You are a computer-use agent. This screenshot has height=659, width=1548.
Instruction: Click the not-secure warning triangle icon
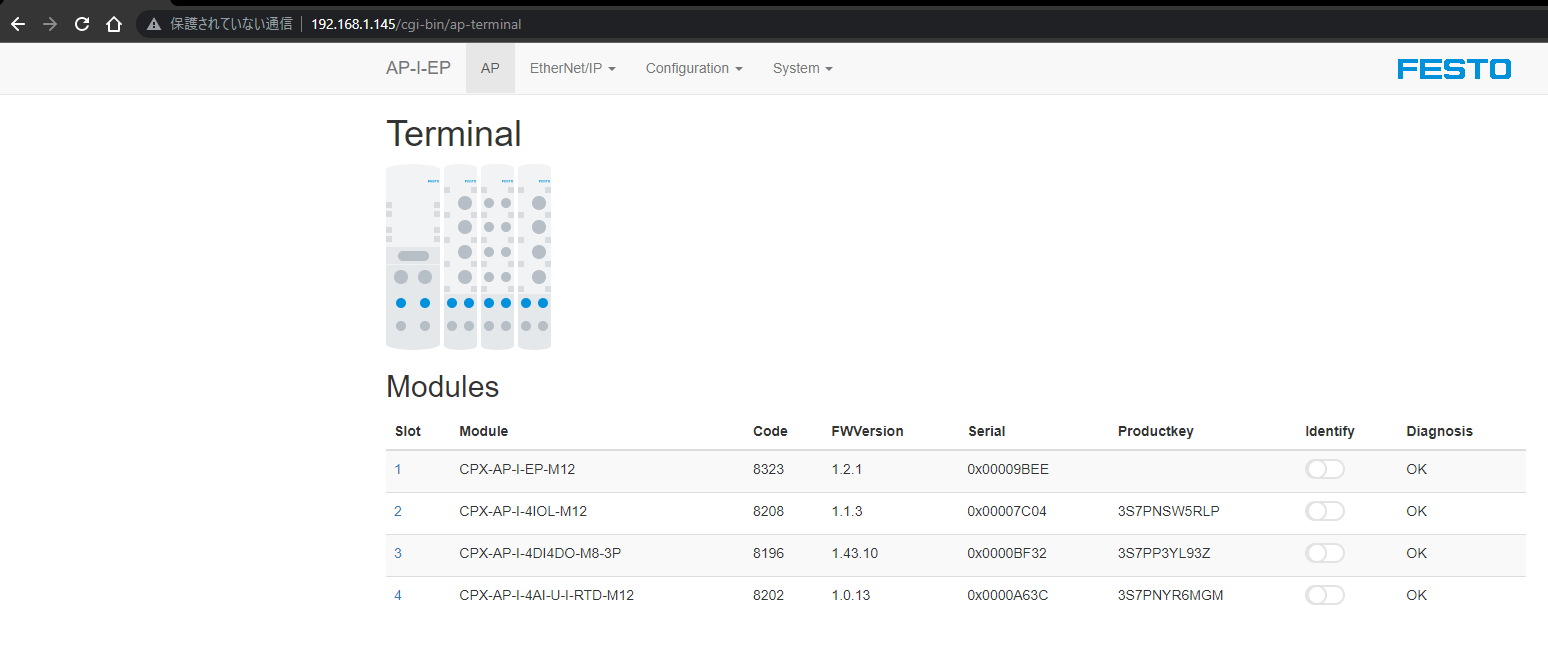pos(154,23)
